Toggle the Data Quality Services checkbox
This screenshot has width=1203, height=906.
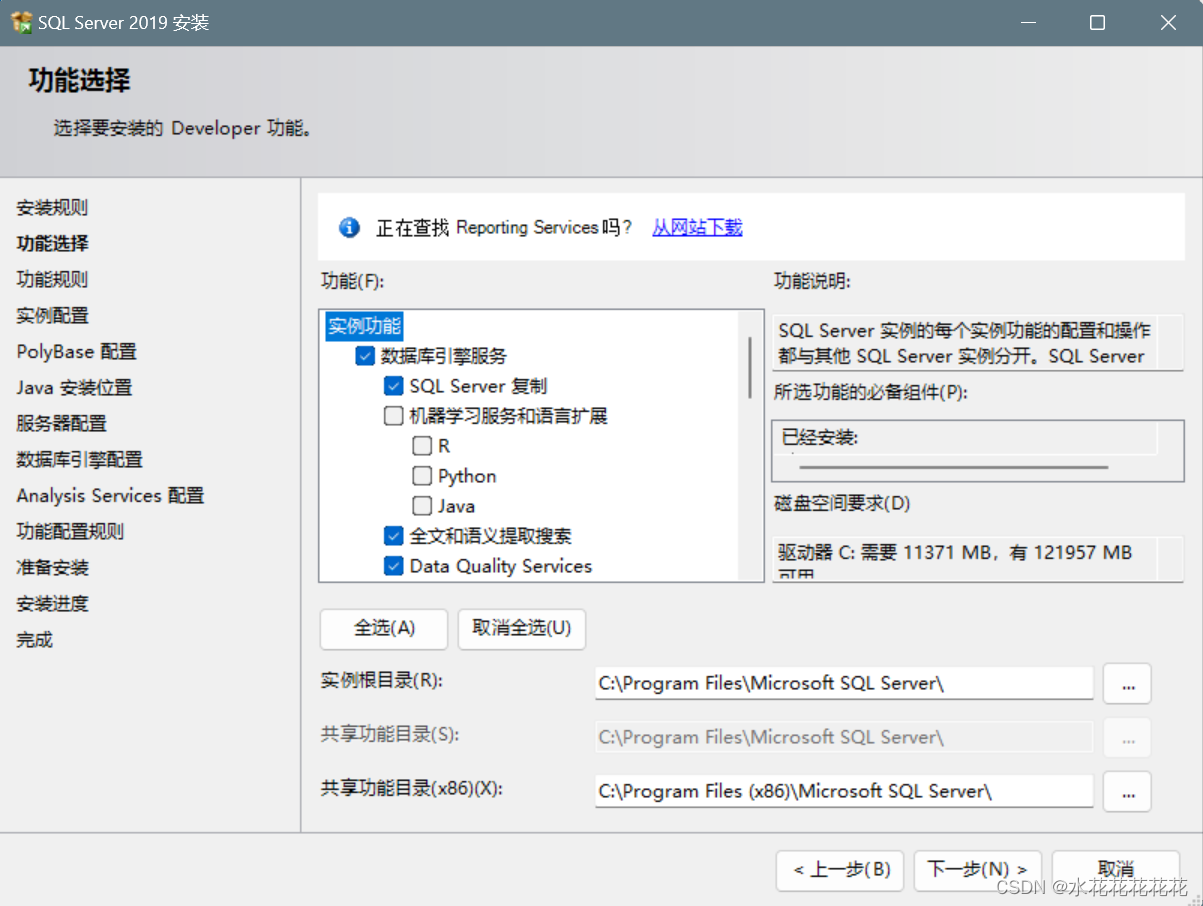394,566
